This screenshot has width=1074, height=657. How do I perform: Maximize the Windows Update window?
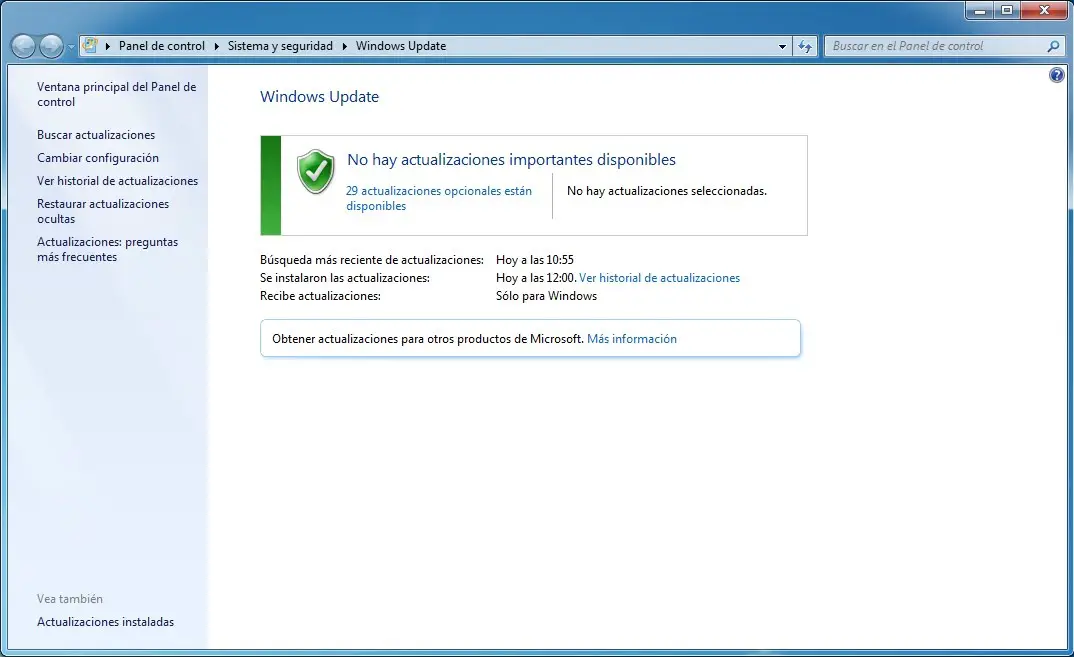pyautogui.click(x=1007, y=10)
